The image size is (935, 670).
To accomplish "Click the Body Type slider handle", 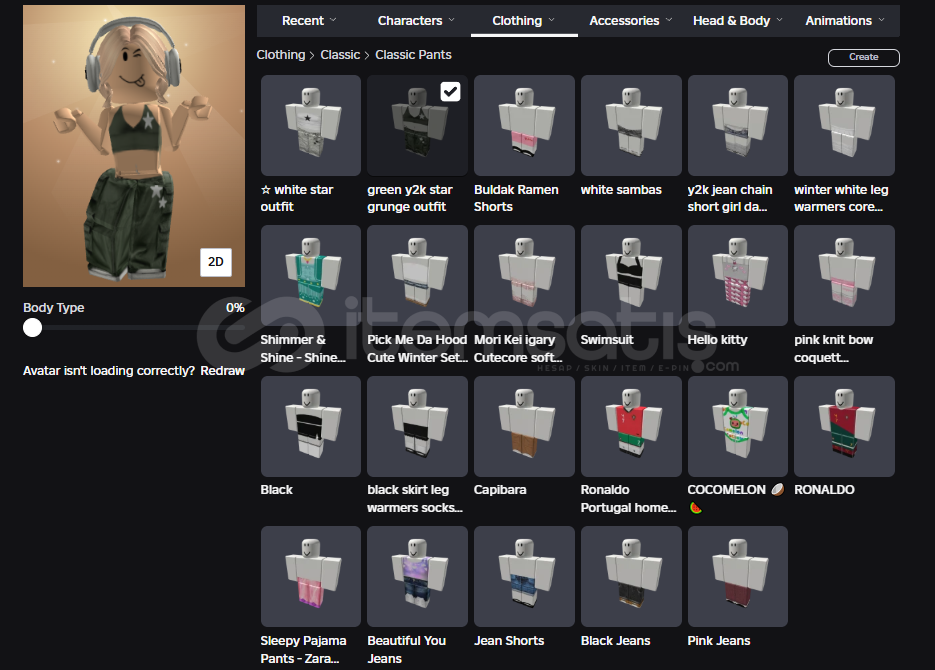I will coord(32,327).
